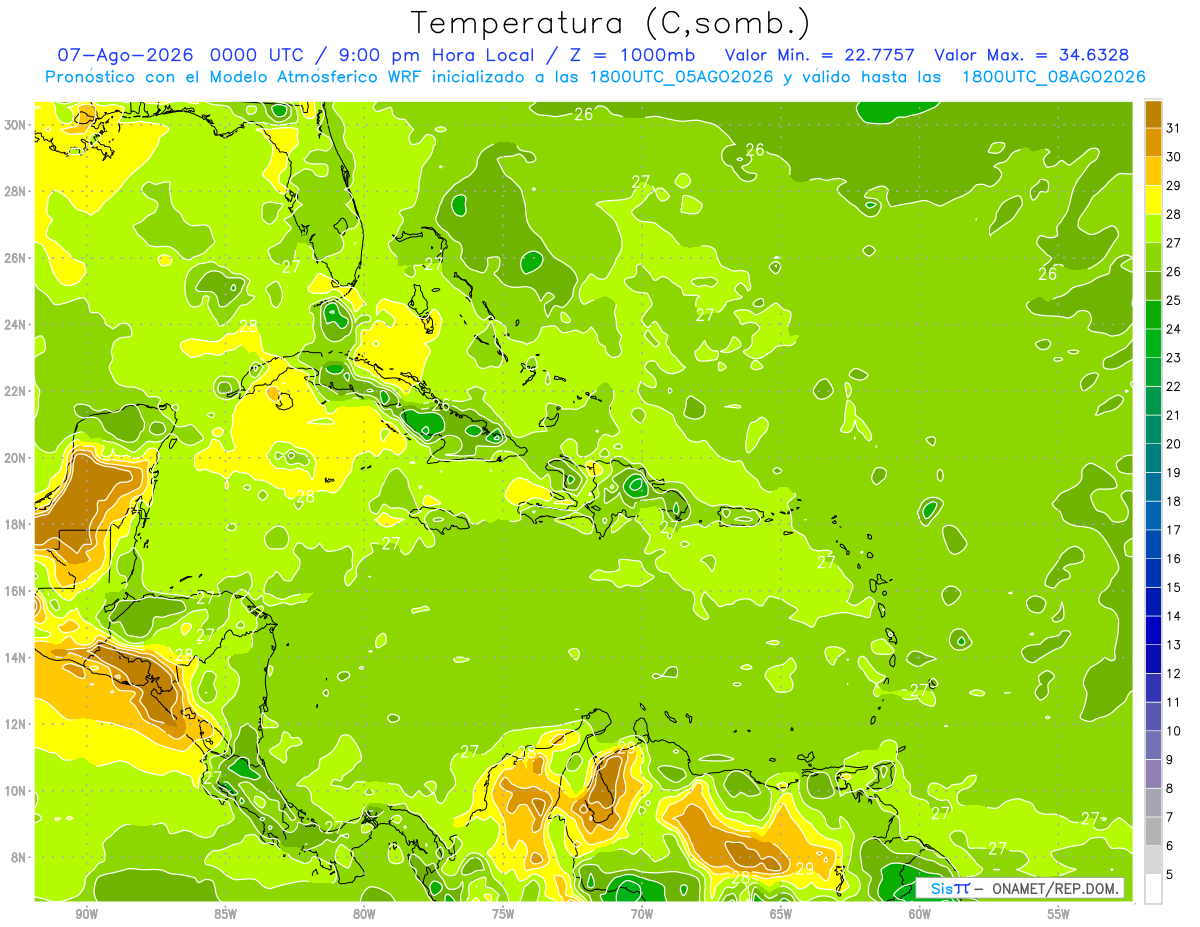Click the "10" label on the color legend
Screen dimensions: 1200x927
coord(1174,731)
